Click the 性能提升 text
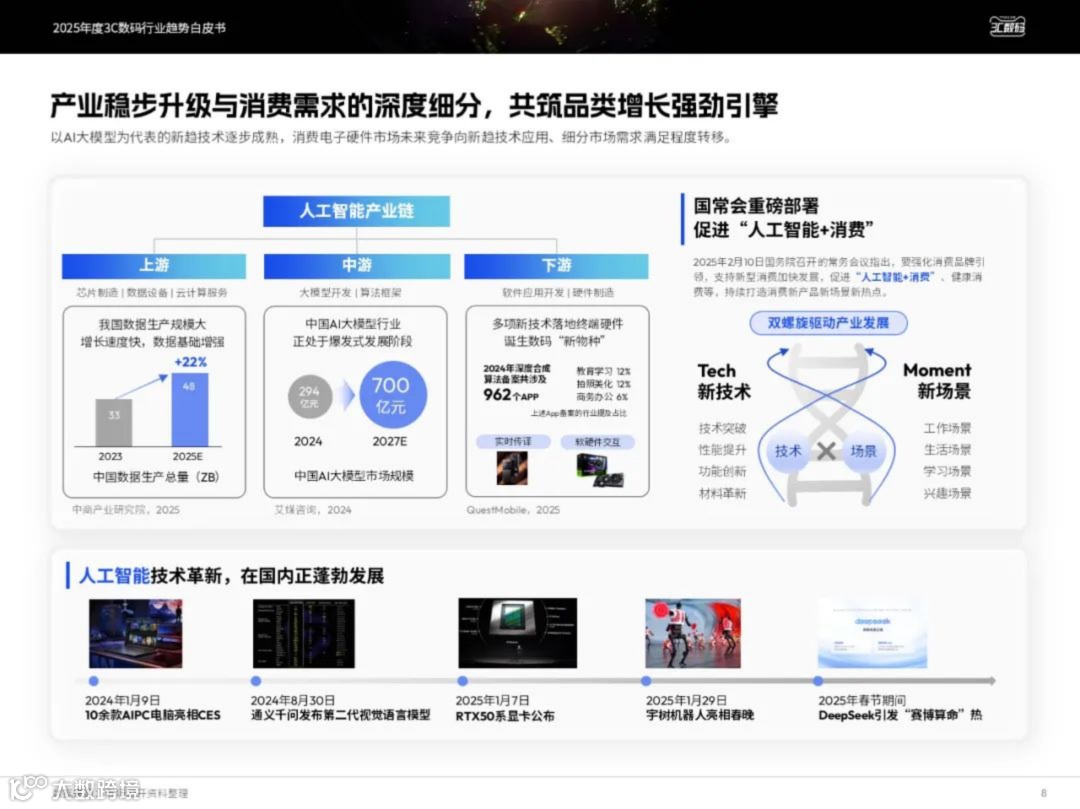 tap(723, 450)
